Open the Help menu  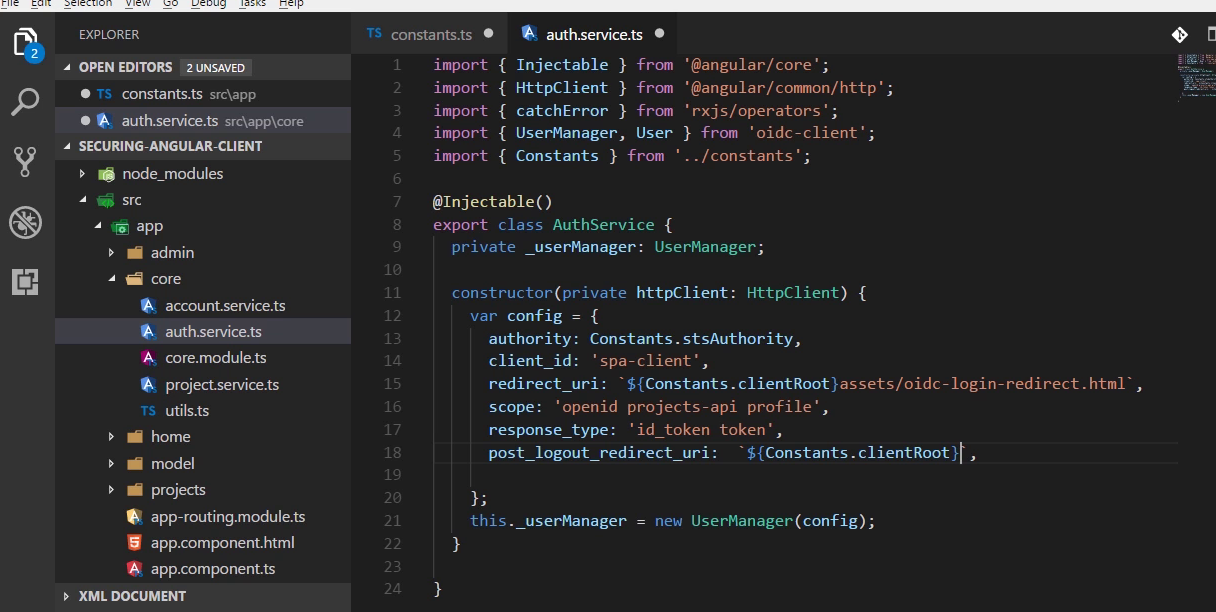(291, 3)
